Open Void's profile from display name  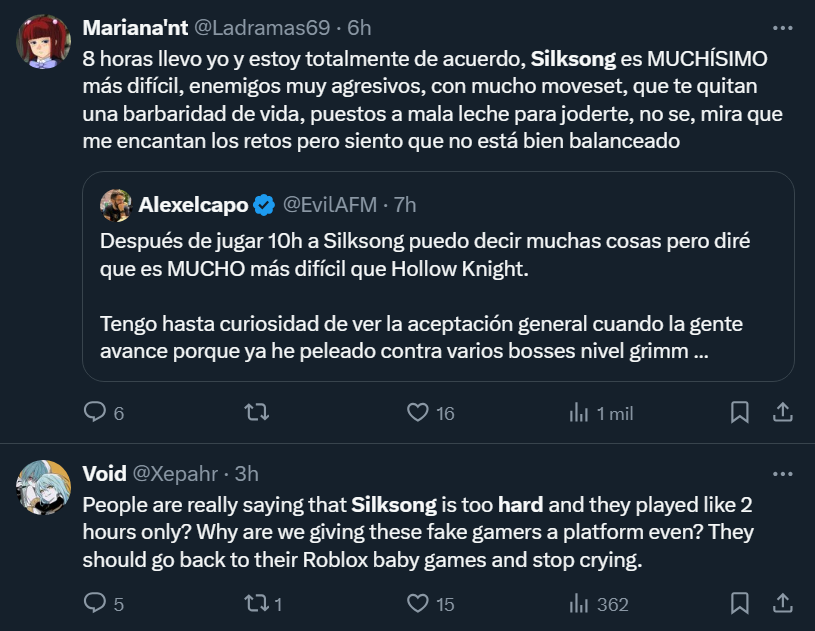104,472
